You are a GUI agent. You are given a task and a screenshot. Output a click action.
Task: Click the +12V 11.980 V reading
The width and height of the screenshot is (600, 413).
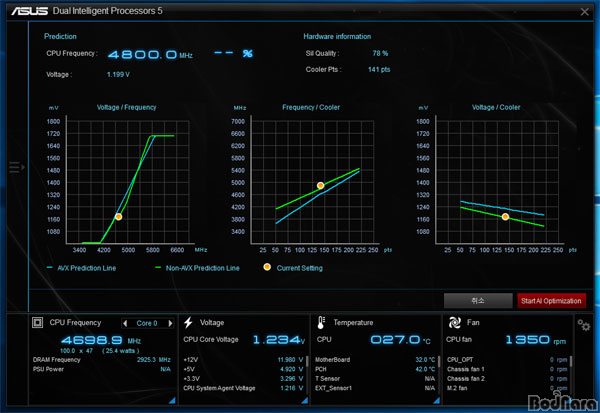click(x=290, y=360)
